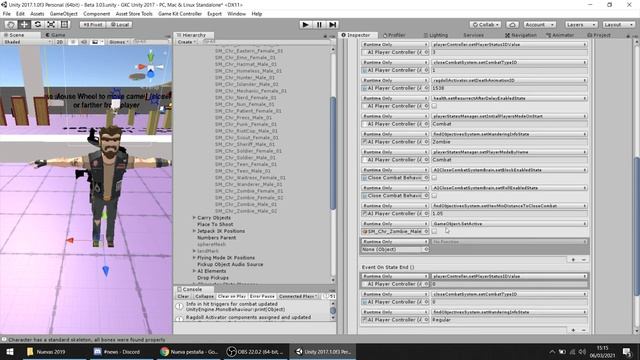
Task: Open object picker for None (Object) field
Action: tap(426, 249)
